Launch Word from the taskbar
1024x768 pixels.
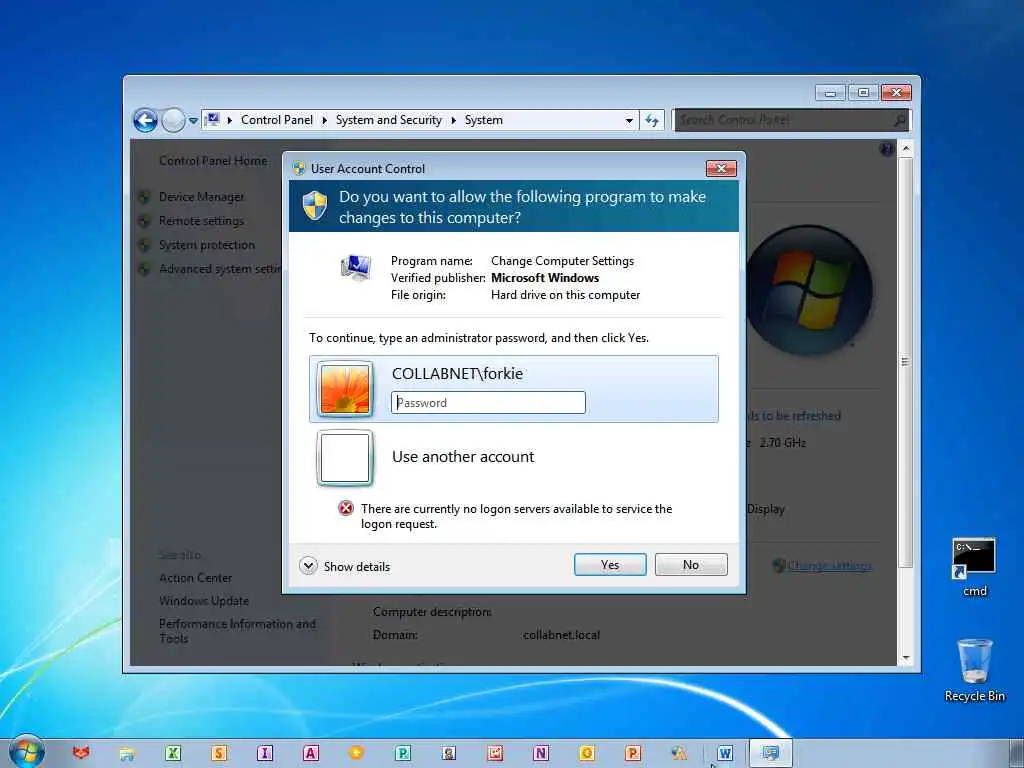coord(725,753)
